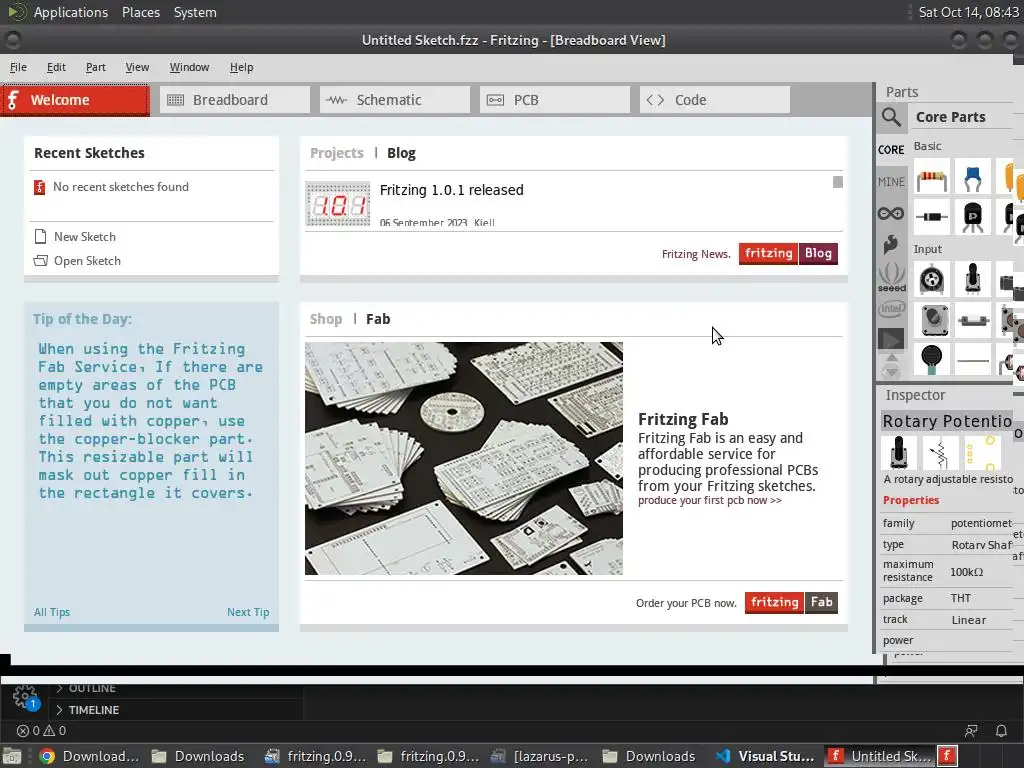Show the Shop section

(x=325, y=319)
